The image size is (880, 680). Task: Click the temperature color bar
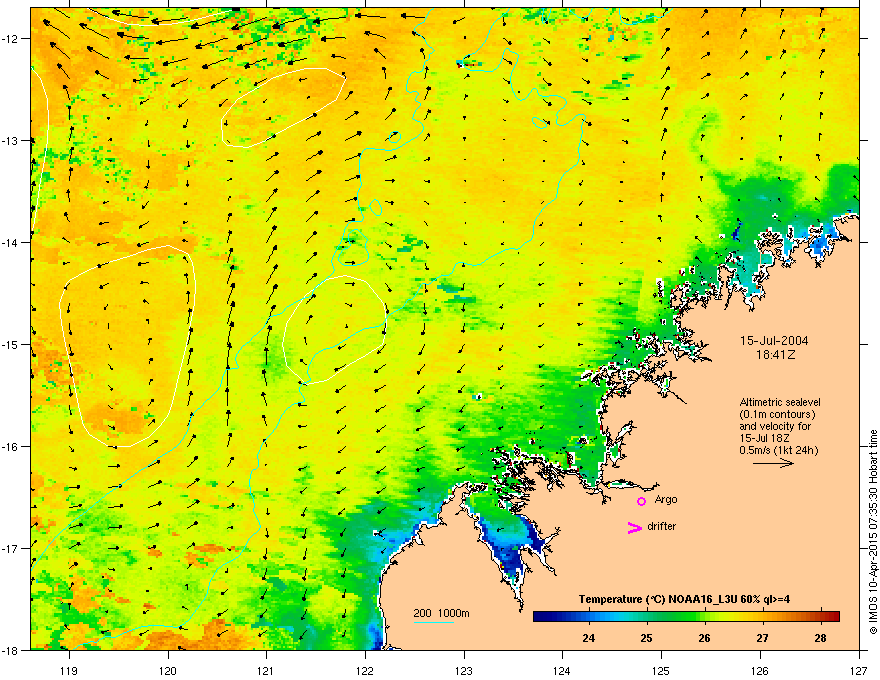coord(686,616)
